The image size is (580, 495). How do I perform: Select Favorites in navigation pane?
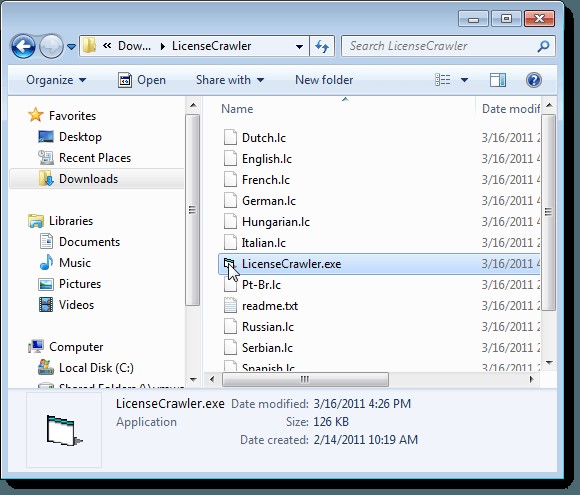click(62, 115)
